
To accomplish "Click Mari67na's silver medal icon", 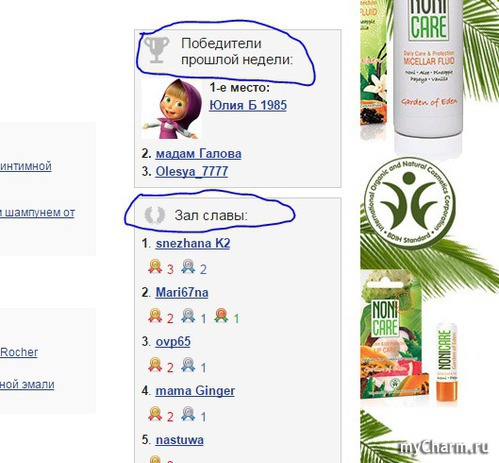I will 188,315.
